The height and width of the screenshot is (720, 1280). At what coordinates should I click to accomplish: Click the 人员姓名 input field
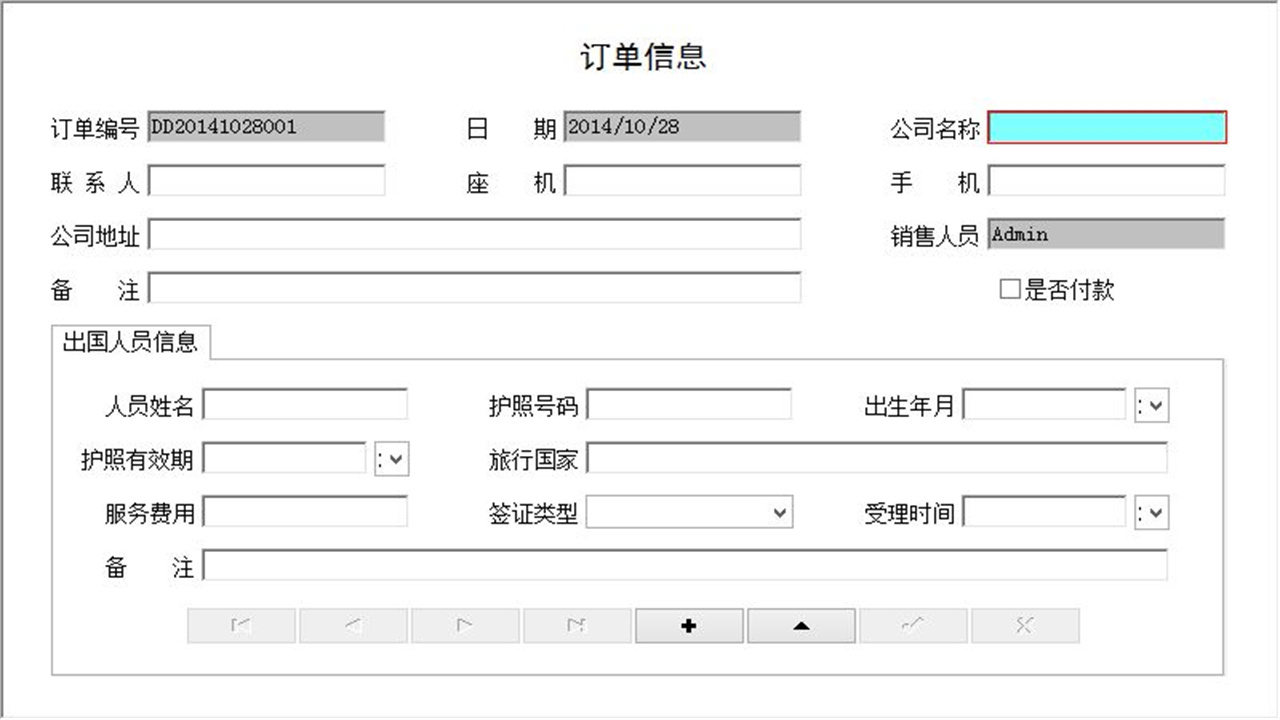304,404
